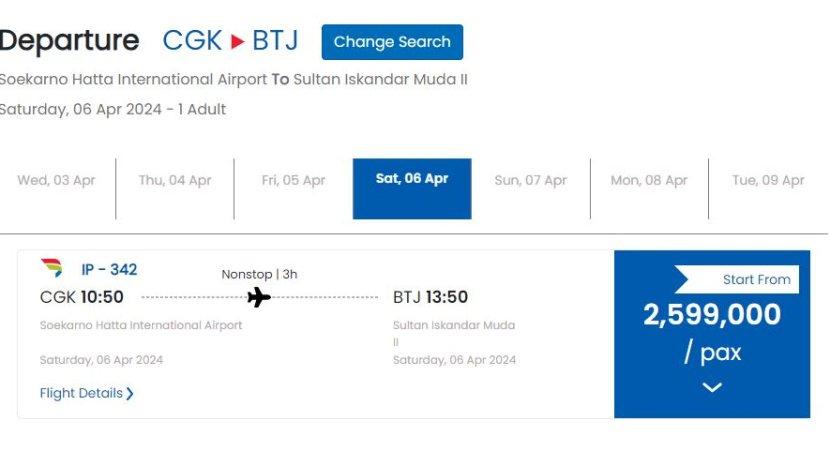Click the red arrow between CGK and BTJ
This screenshot has width=830, height=466.
click(x=237, y=41)
